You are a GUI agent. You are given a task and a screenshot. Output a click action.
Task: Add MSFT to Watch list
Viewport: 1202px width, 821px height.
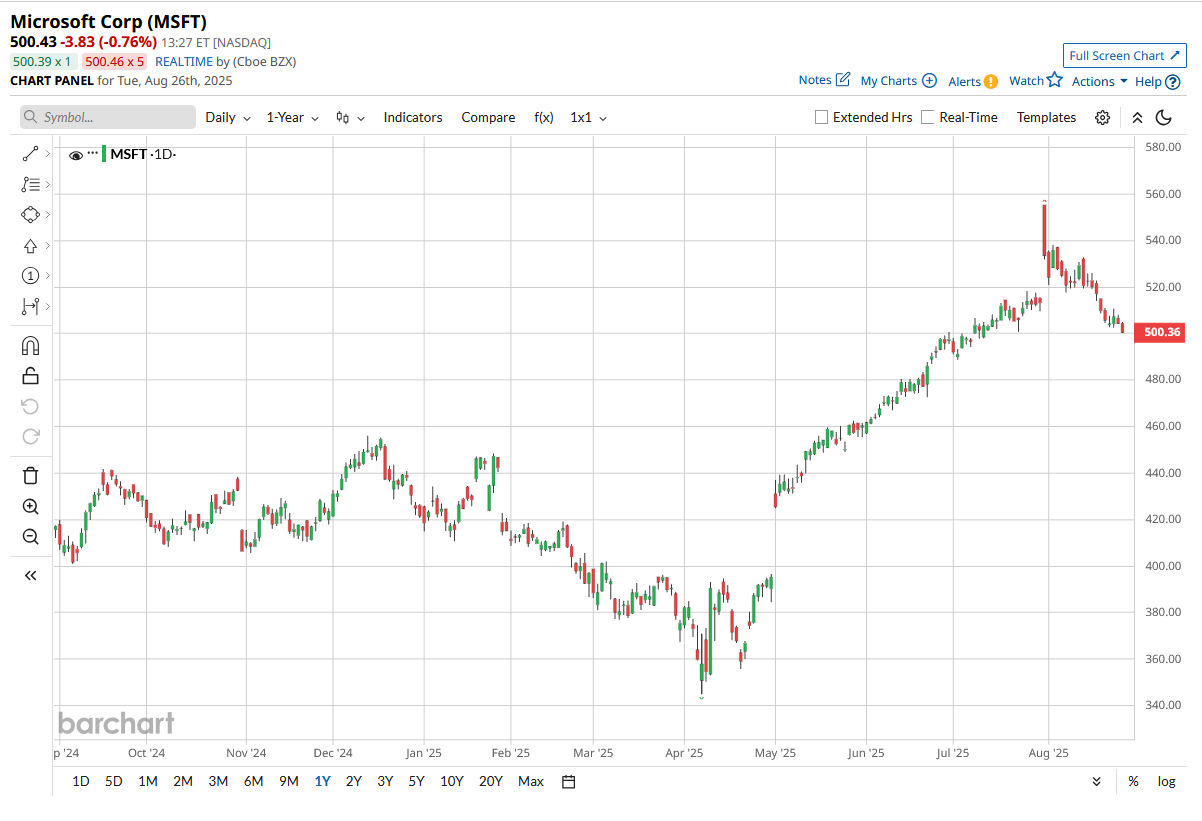pos(1036,80)
